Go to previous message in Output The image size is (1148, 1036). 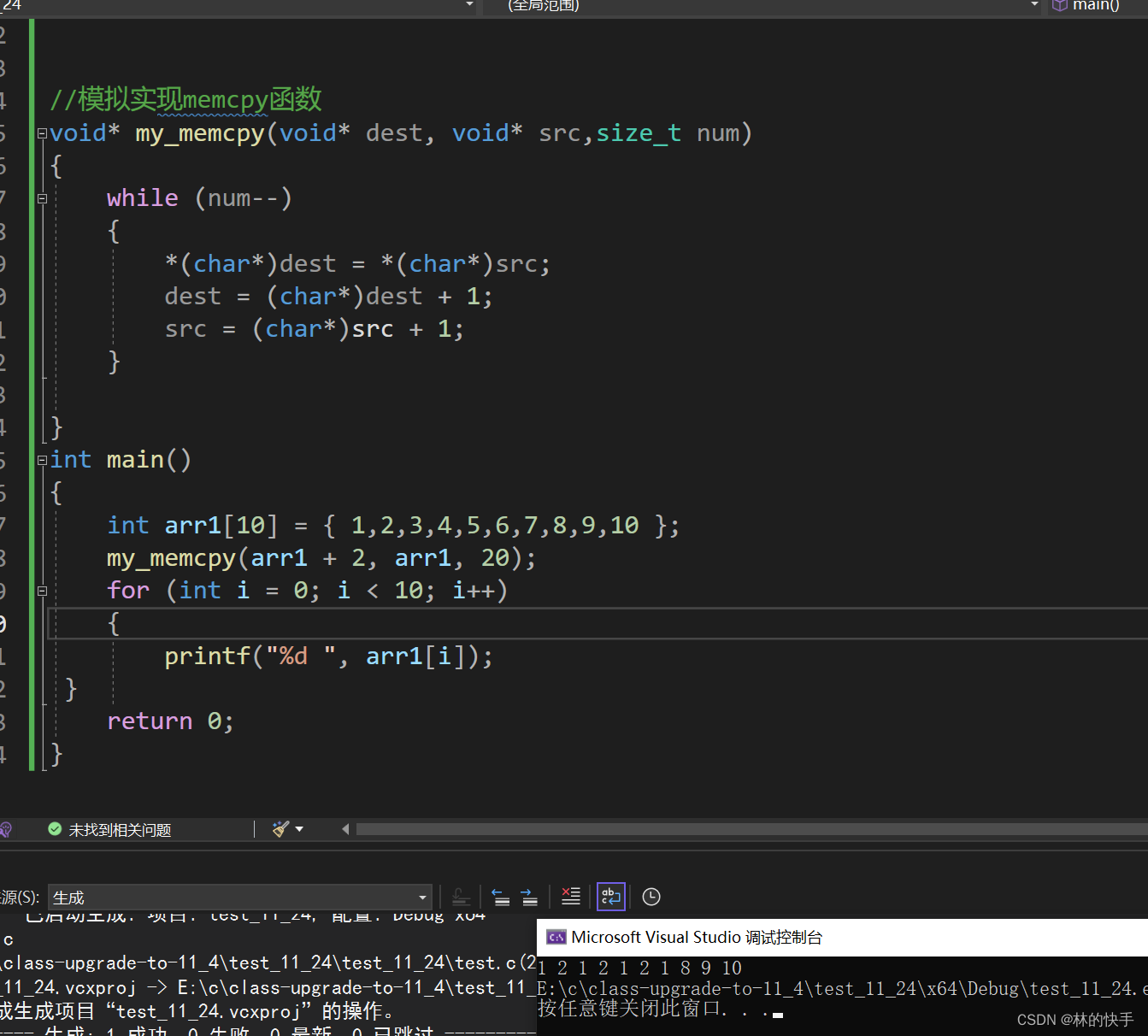pos(501,897)
